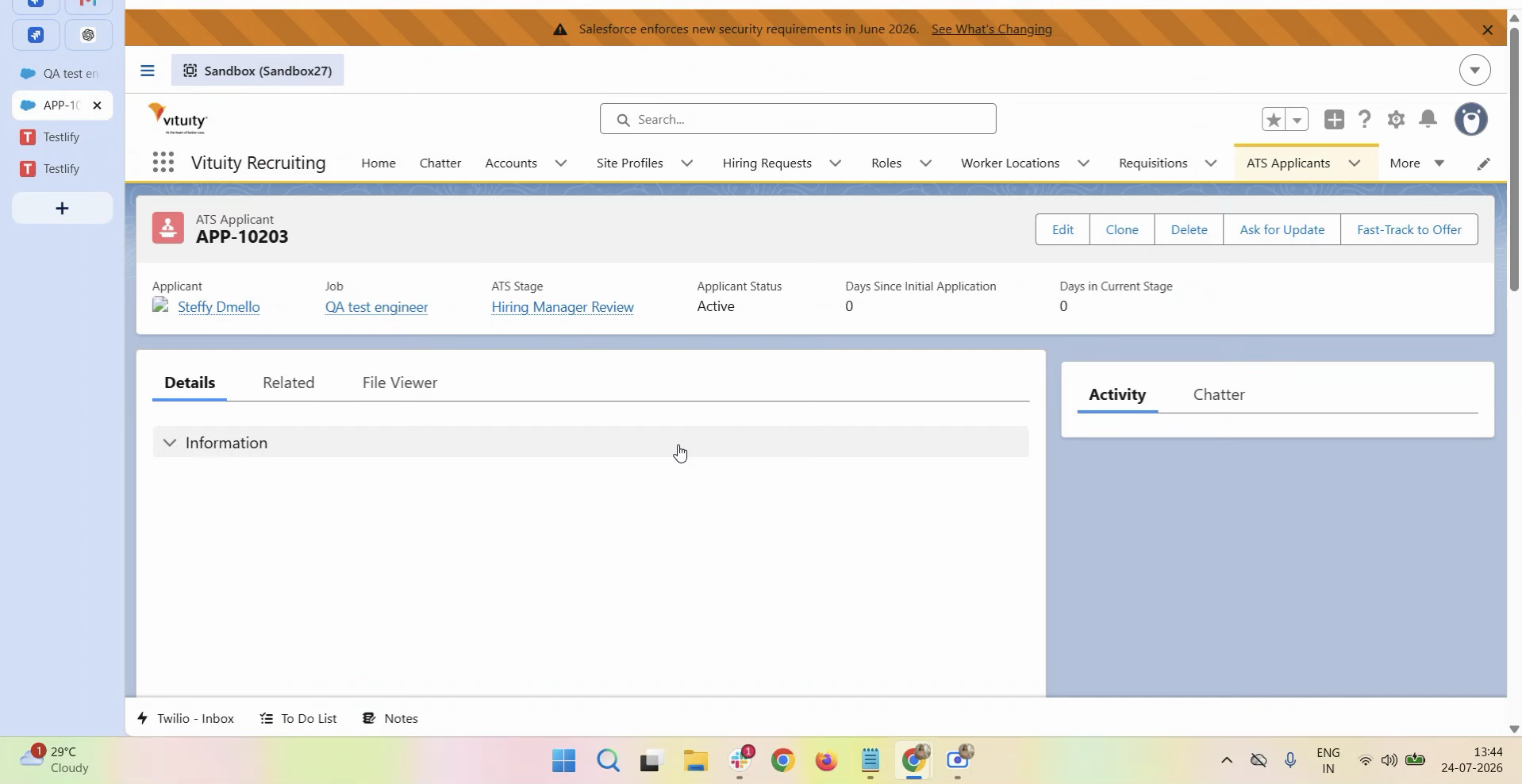Viewport: 1522px width, 784px height.
Task: Delete the applicant record
Action: (1189, 229)
